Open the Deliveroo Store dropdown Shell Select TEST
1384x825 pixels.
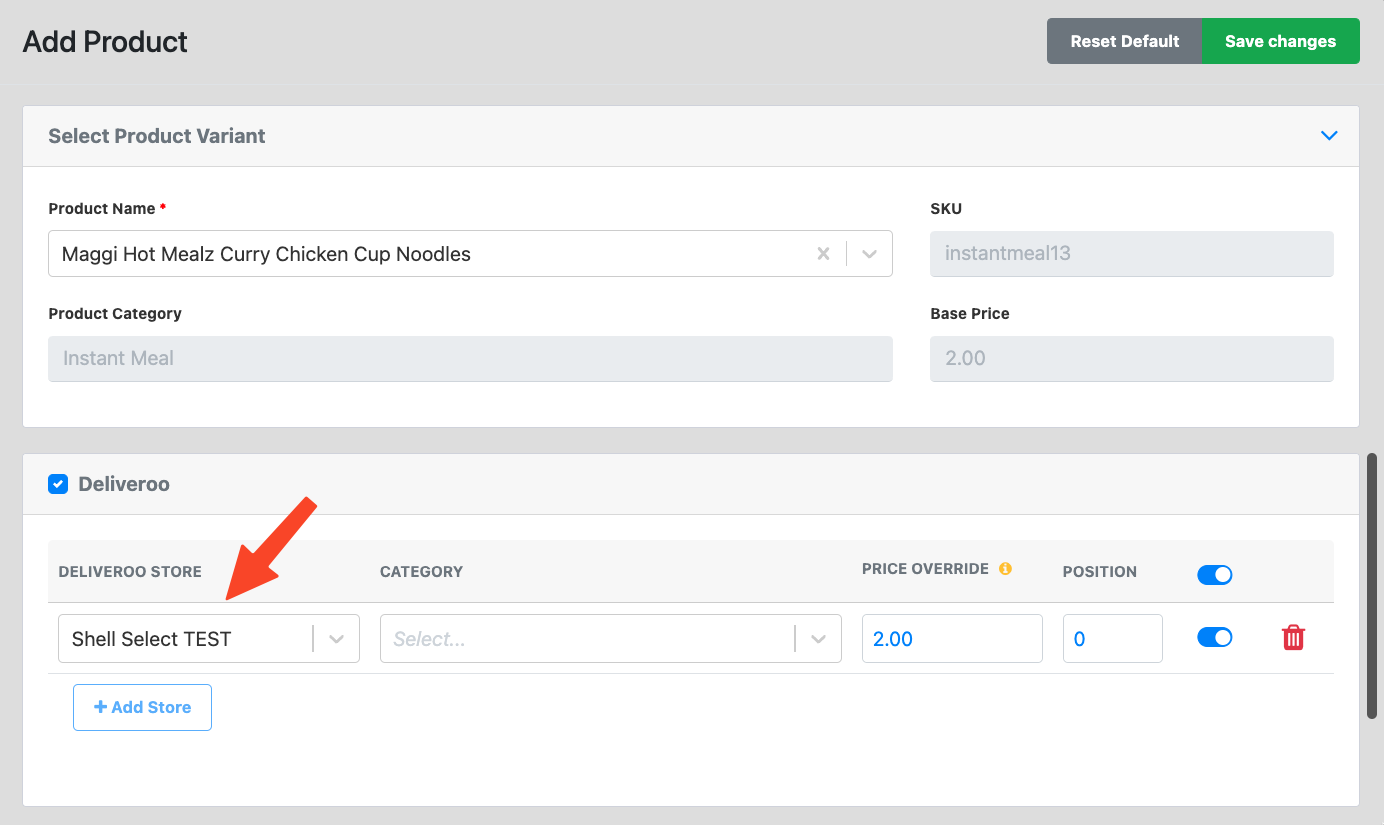pyautogui.click(x=209, y=638)
